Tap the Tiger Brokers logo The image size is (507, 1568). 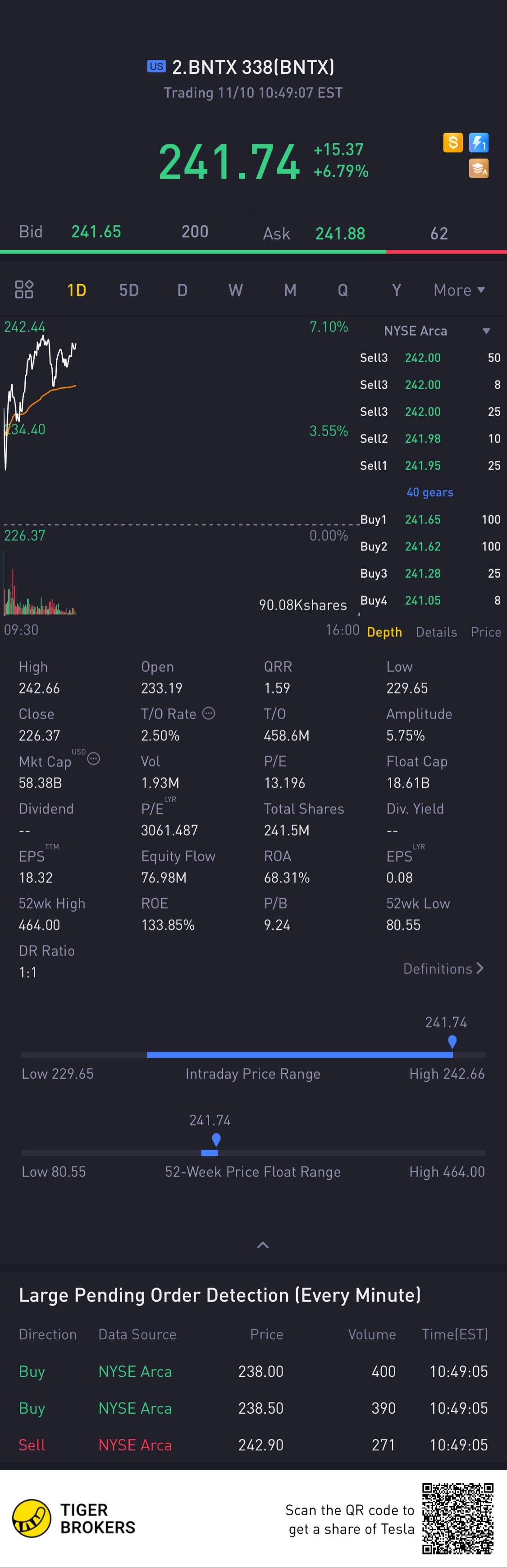73,1518
